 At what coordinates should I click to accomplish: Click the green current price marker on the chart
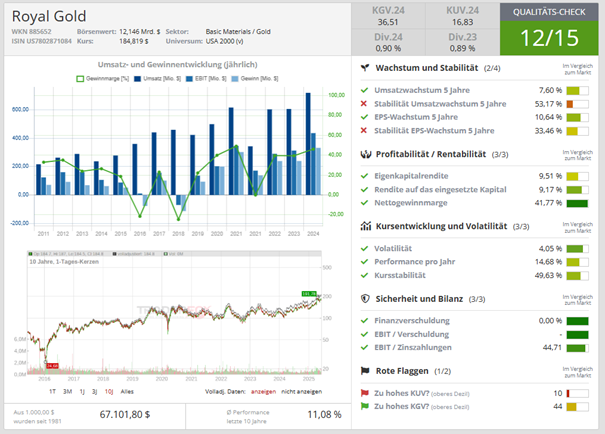pyautogui.click(x=309, y=294)
